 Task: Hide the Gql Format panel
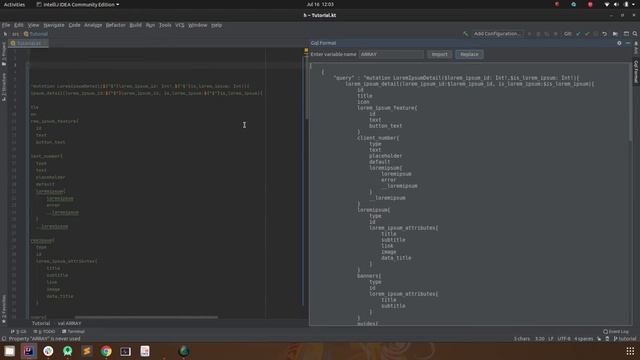(x=628, y=43)
